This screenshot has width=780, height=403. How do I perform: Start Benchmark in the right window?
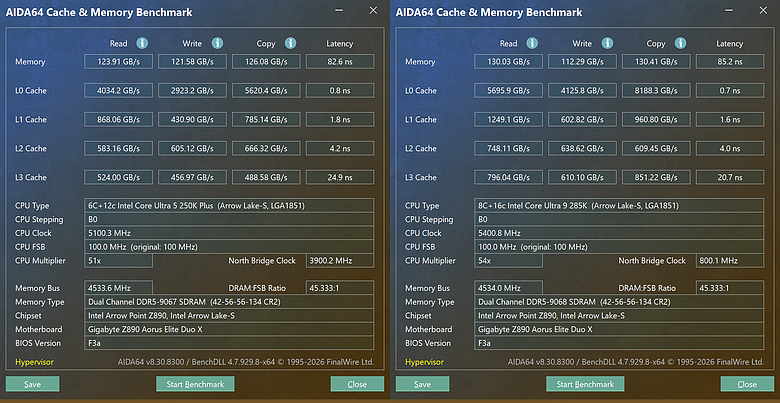[x=585, y=384]
